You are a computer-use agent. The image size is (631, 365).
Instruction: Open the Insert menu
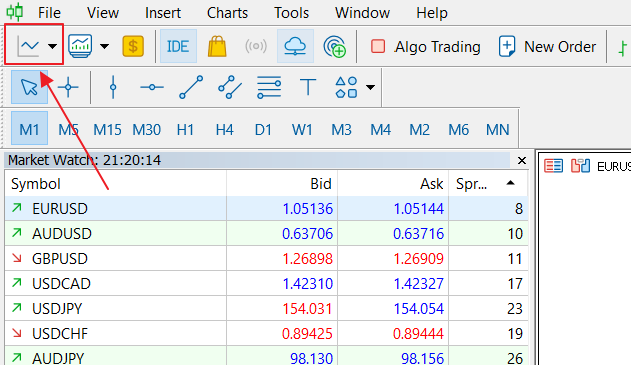163,13
